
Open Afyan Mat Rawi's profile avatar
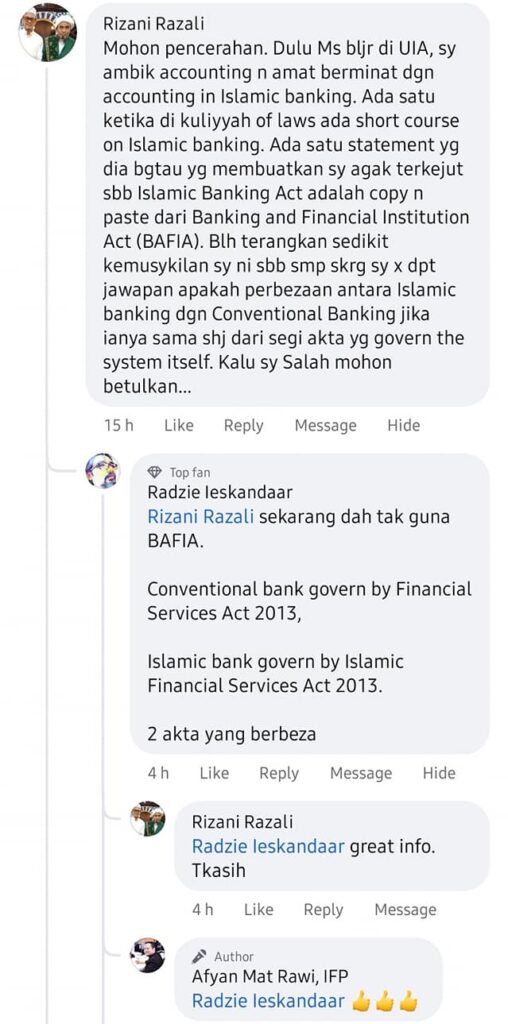tap(148, 955)
